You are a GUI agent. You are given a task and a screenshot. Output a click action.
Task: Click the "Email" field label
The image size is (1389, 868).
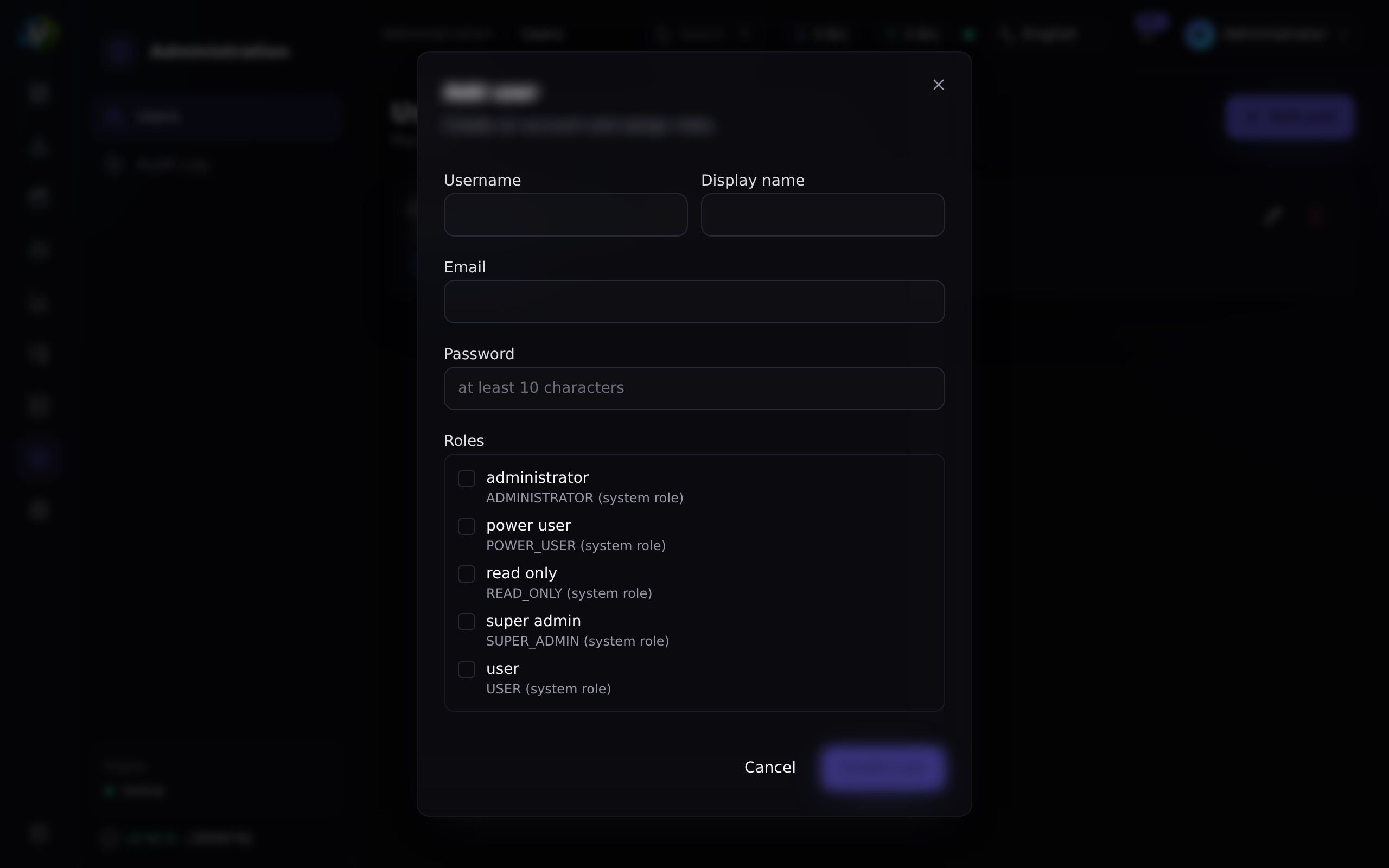pos(464,267)
